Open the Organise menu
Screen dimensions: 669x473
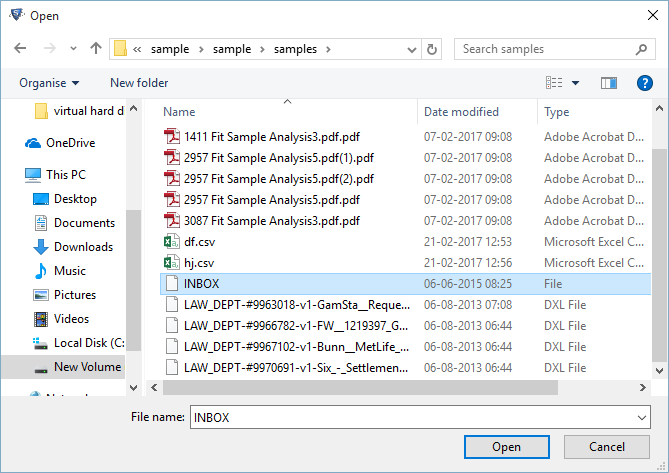49,83
